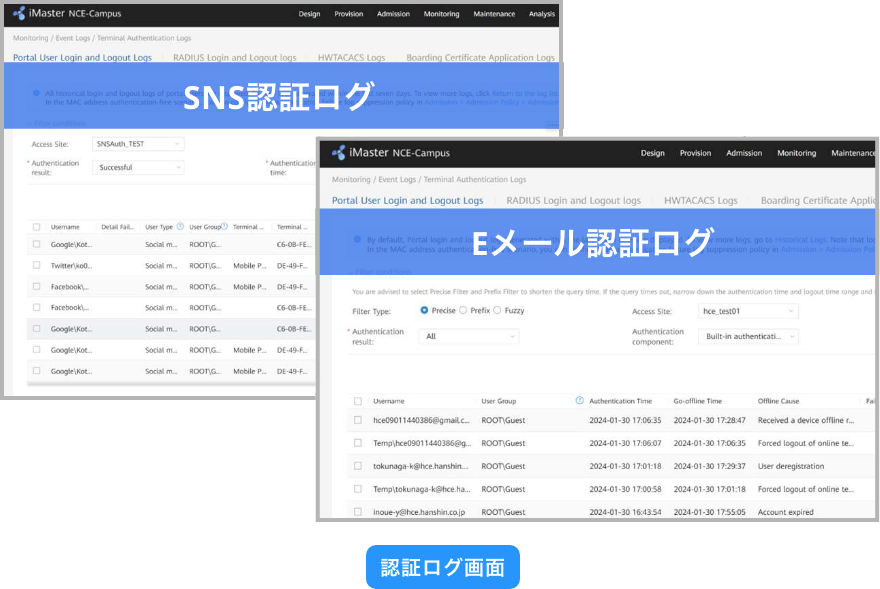
Task: Click help icon beside User Group in E-mail window
Action: click(x=579, y=400)
